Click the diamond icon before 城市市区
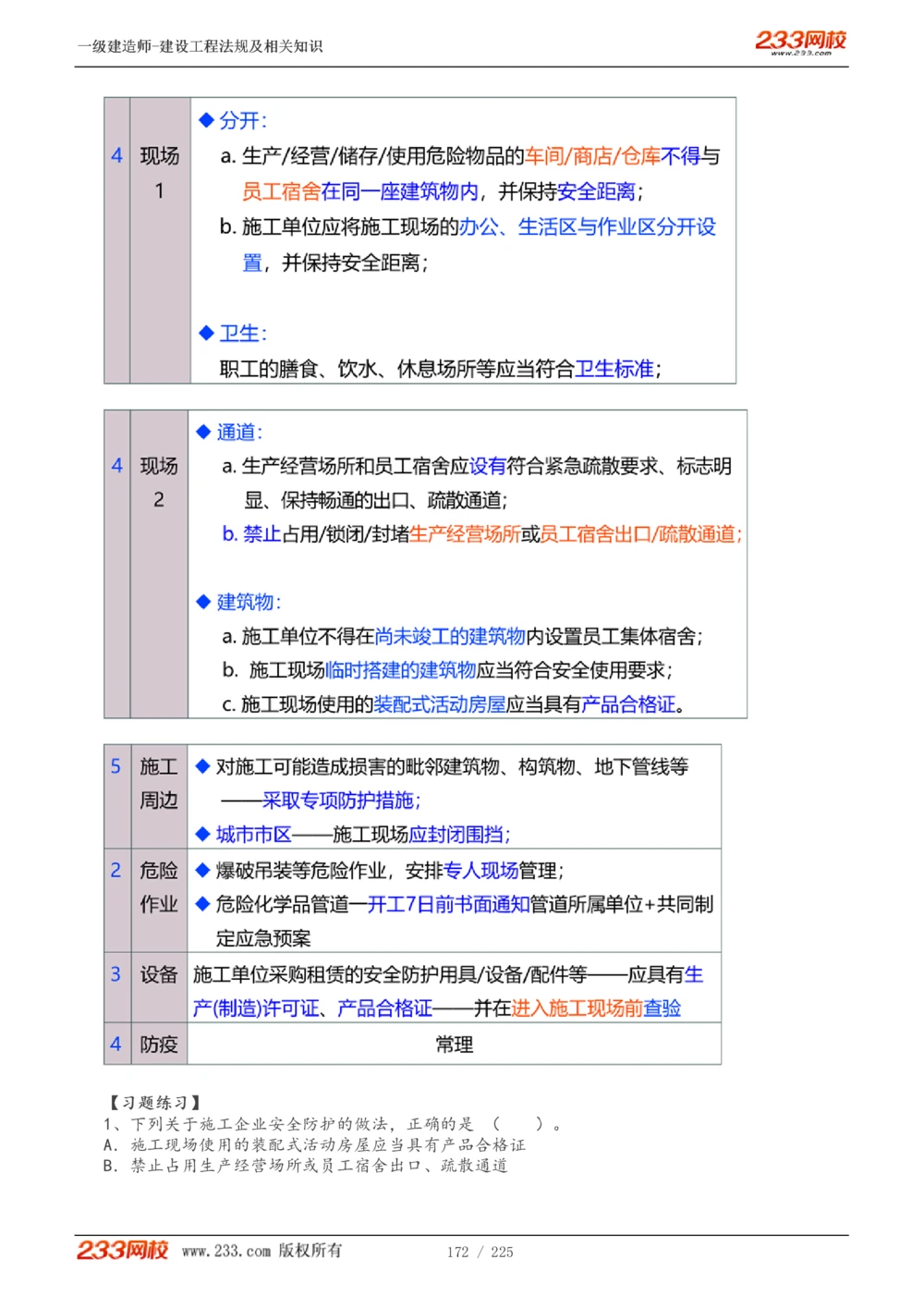The width and height of the screenshot is (924, 1308). tap(201, 835)
